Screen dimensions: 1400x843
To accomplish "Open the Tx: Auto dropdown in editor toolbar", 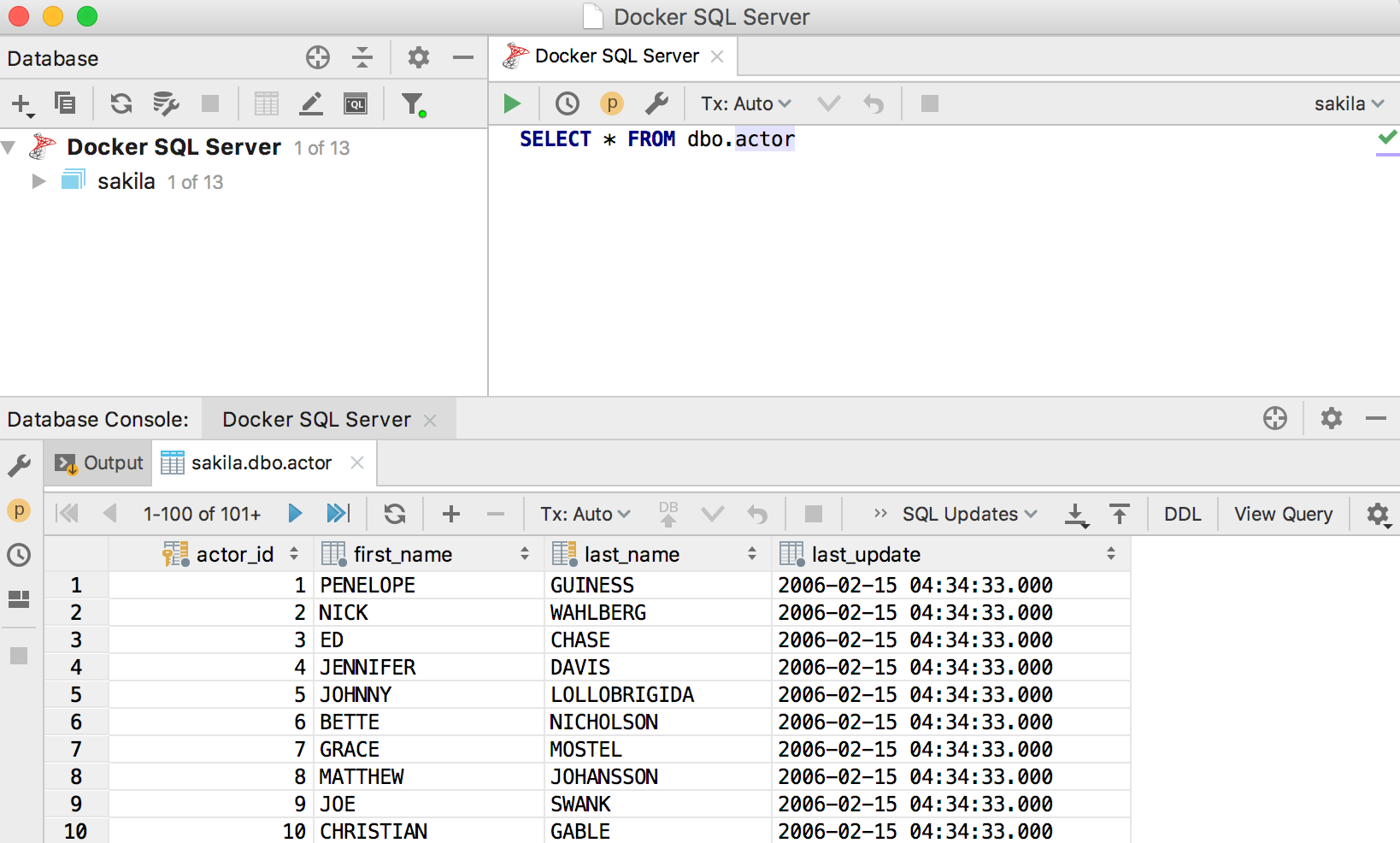I will point(745,103).
